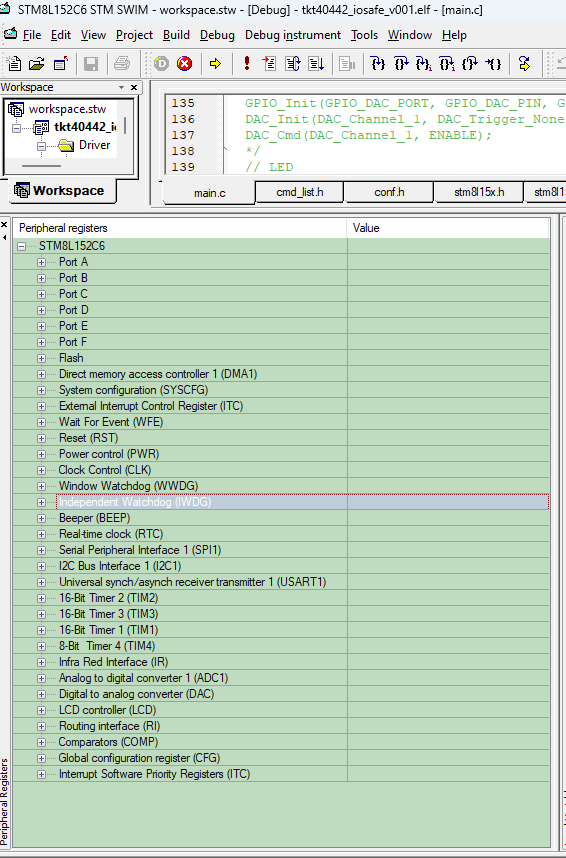Click the Step Over ASM icon
This screenshot has width=566, height=858.
tap(447, 64)
